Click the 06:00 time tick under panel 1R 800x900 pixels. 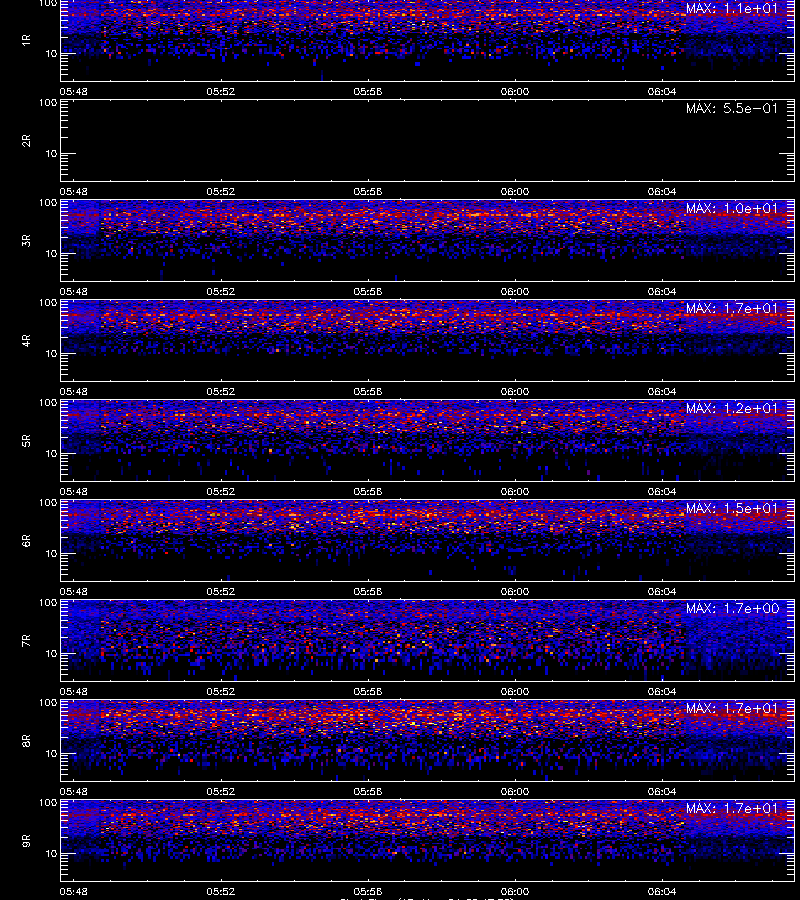pos(515,91)
